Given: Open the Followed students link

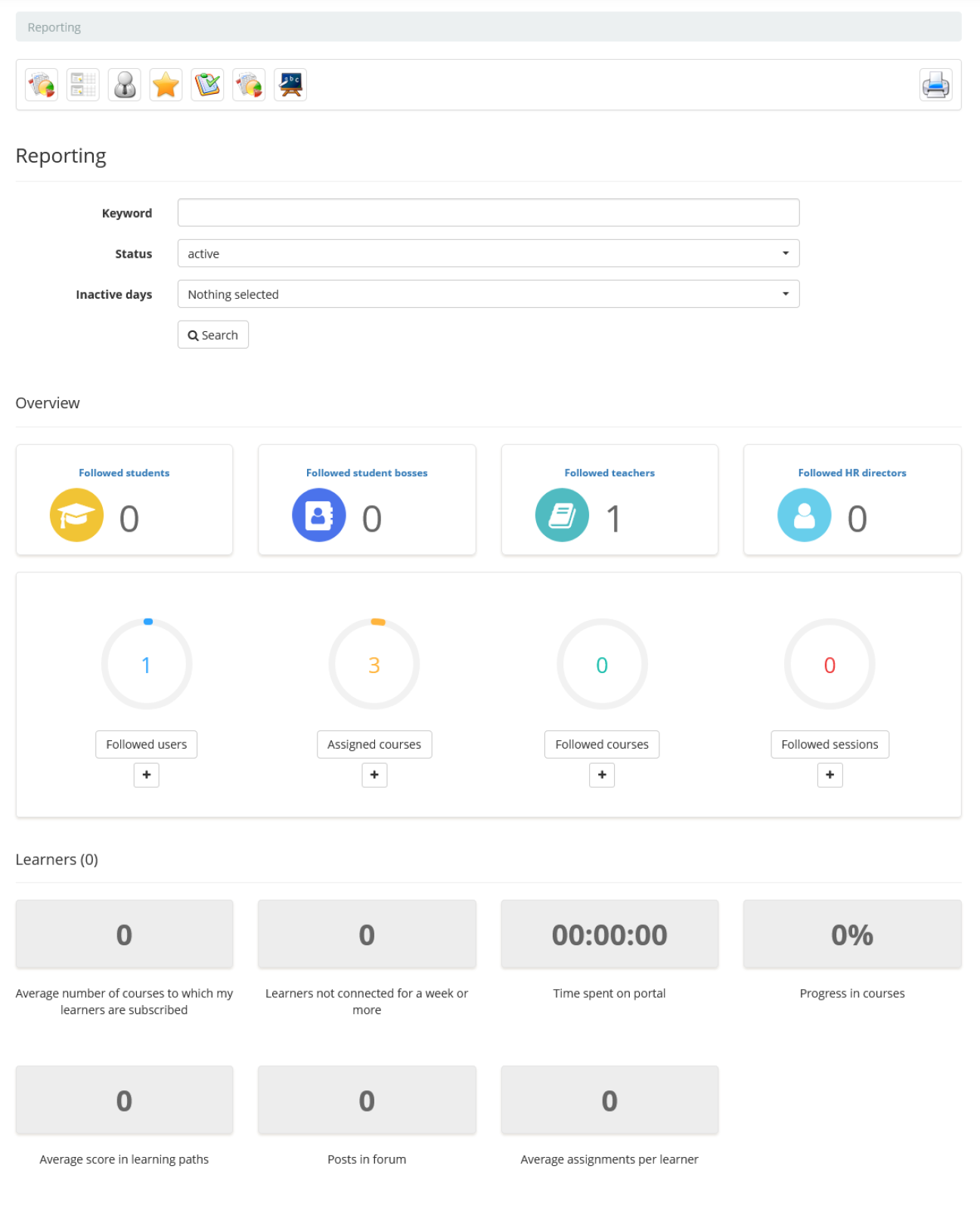Looking at the screenshot, I should point(124,473).
